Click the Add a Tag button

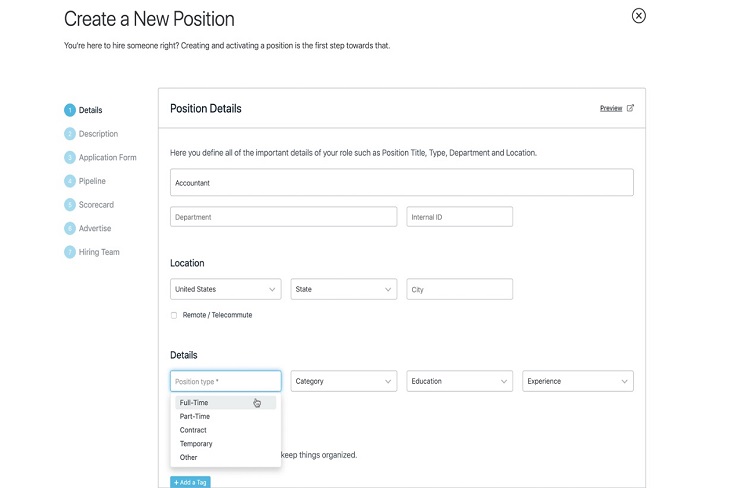[190, 482]
